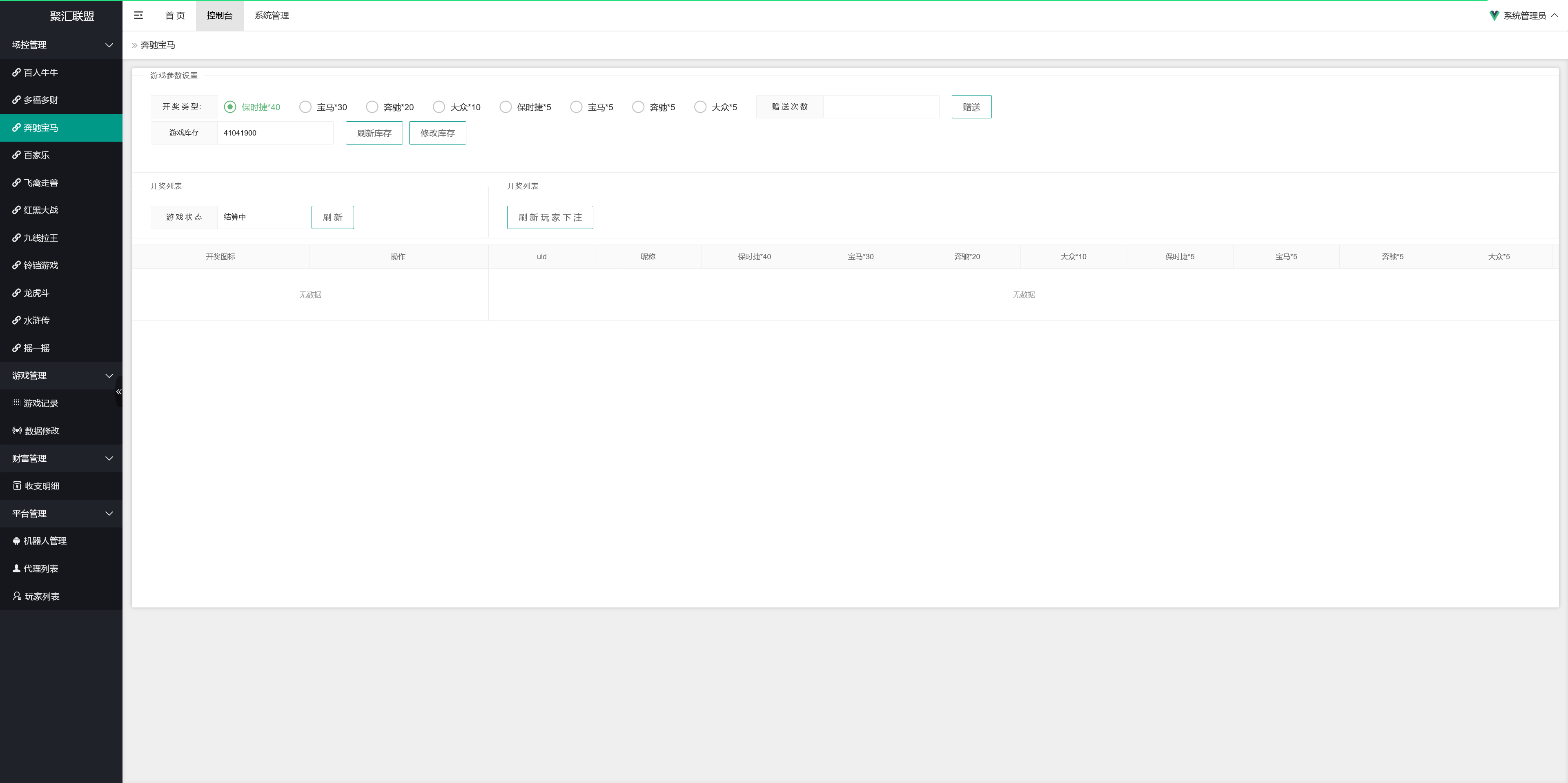Click the 赠送次数 input field

coord(880,107)
